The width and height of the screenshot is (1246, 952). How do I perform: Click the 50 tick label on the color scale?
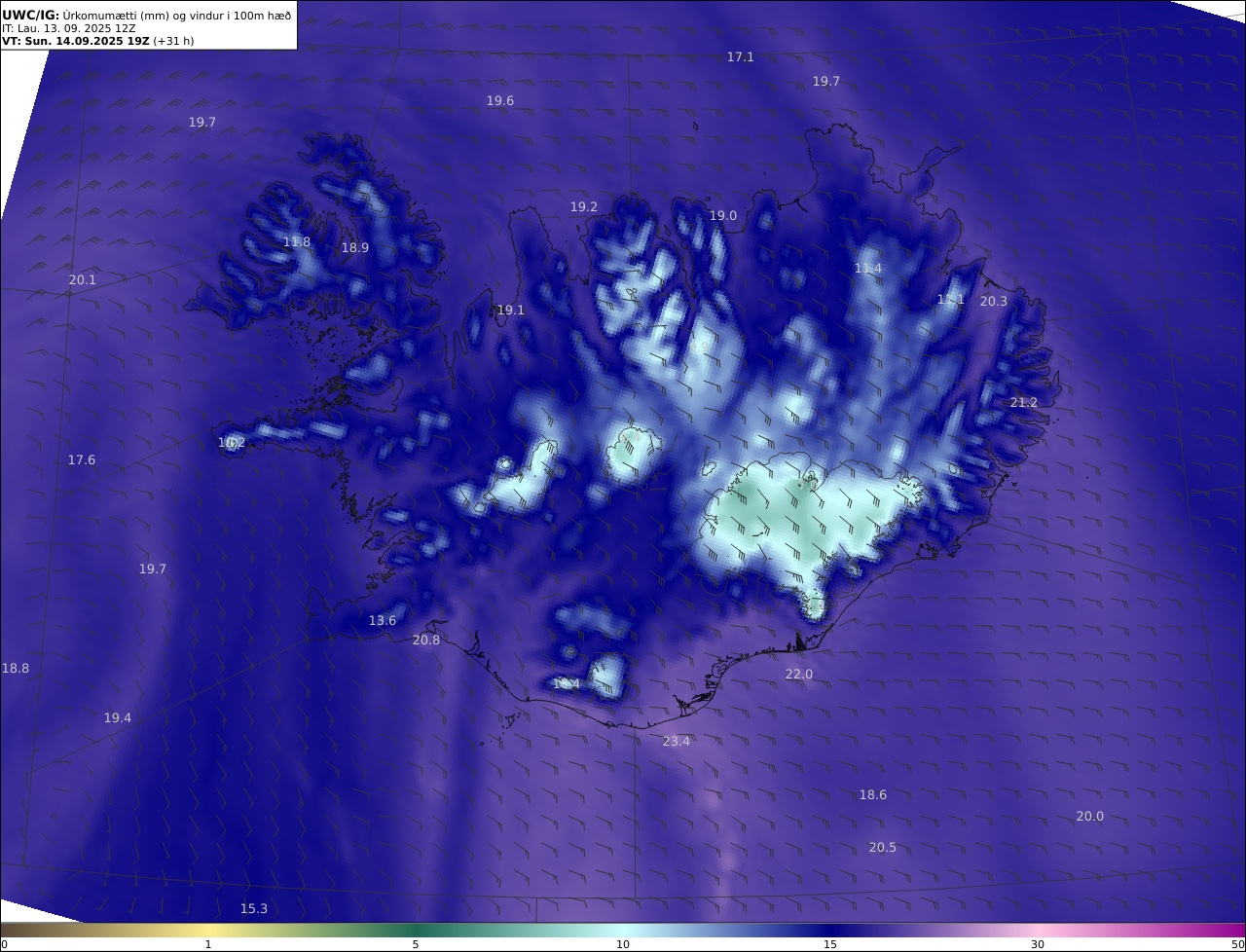pyautogui.click(x=1237, y=944)
